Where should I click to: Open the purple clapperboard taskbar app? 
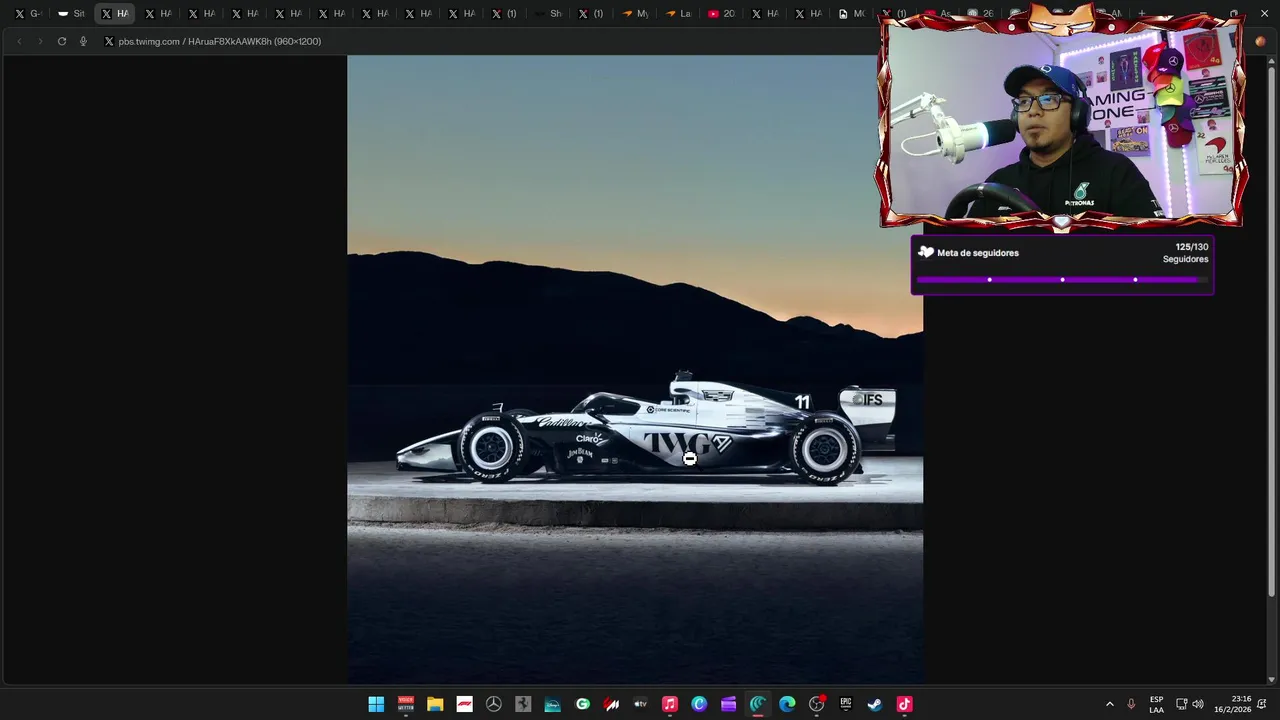(x=728, y=704)
